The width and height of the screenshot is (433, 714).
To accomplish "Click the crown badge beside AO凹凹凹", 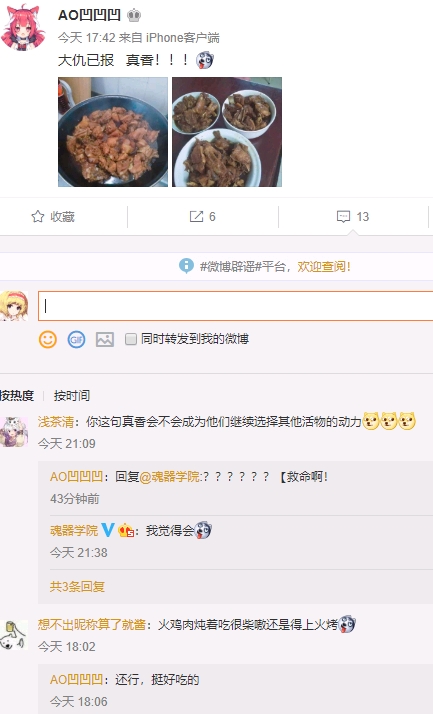I will pyautogui.click(x=133, y=15).
